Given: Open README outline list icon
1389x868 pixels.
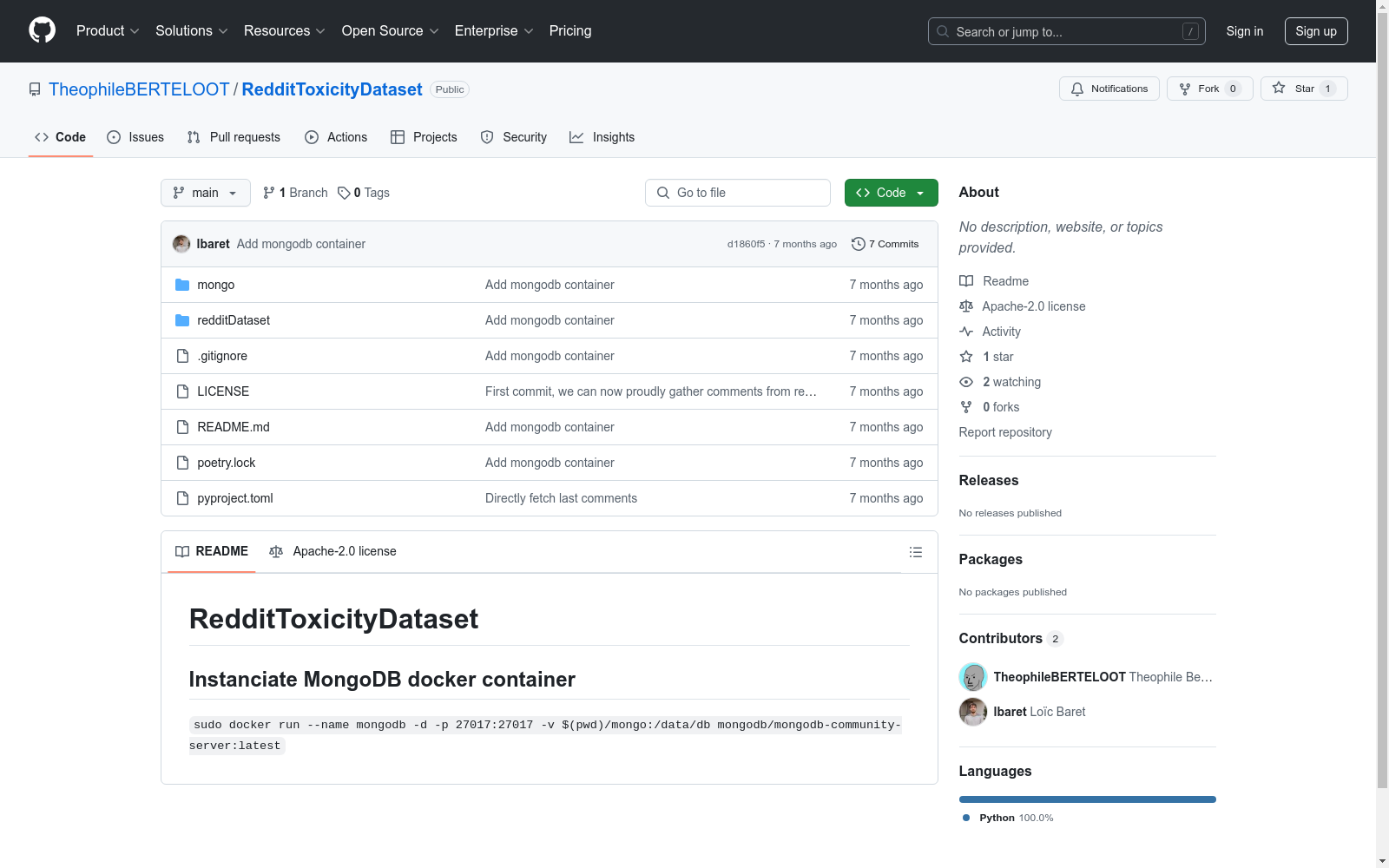Looking at the screenshot, I should click(916, 552).
